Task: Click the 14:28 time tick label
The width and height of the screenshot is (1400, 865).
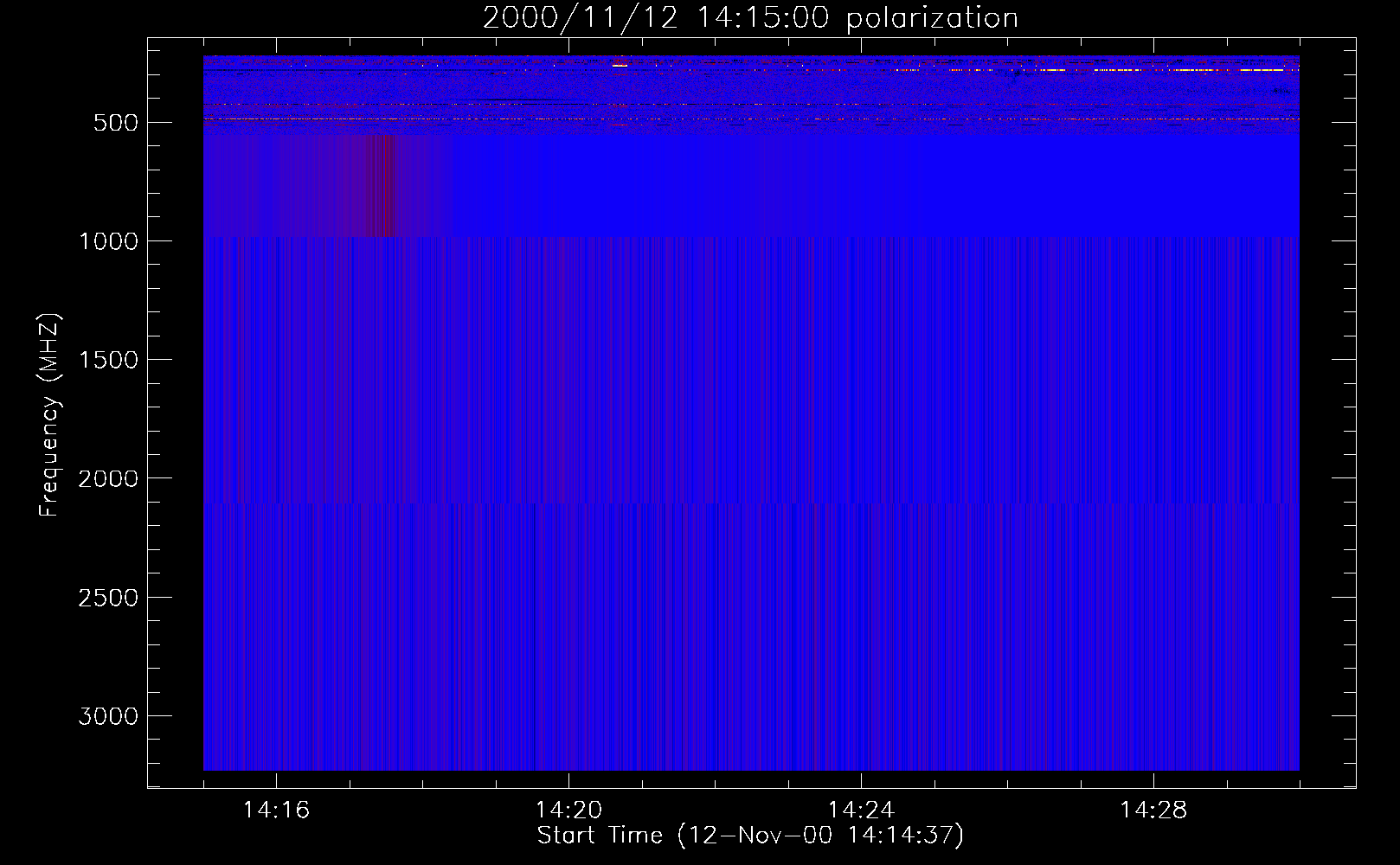Action: 1153,810
